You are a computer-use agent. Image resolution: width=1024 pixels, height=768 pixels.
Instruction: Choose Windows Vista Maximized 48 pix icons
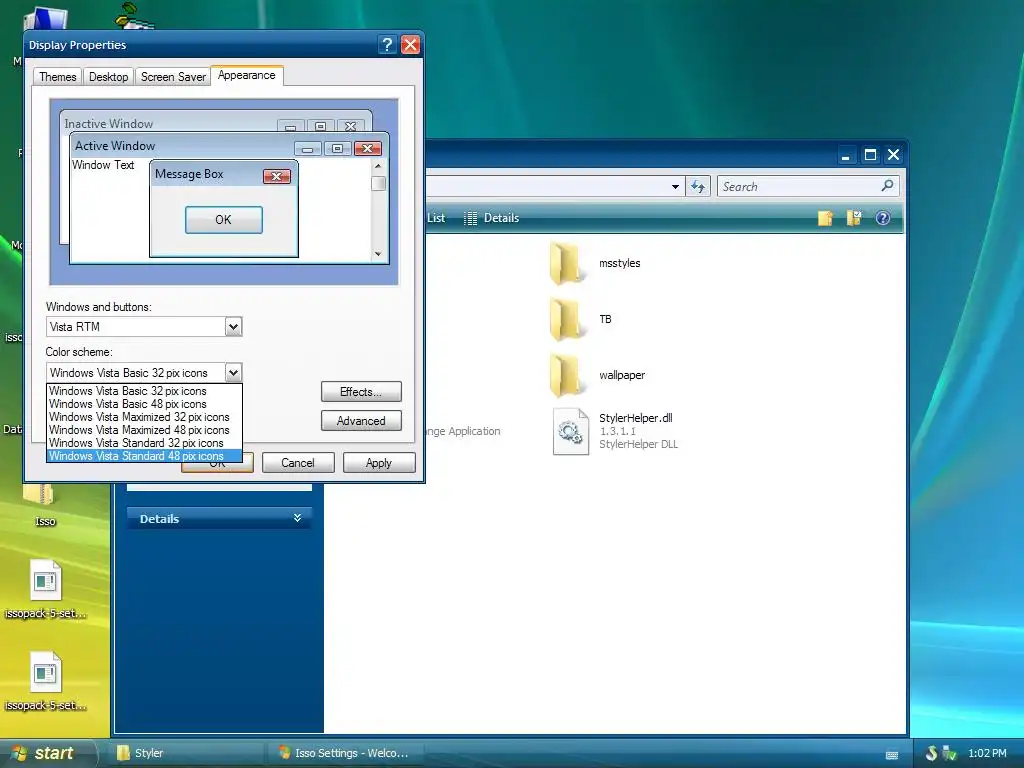tap(144, 430)
